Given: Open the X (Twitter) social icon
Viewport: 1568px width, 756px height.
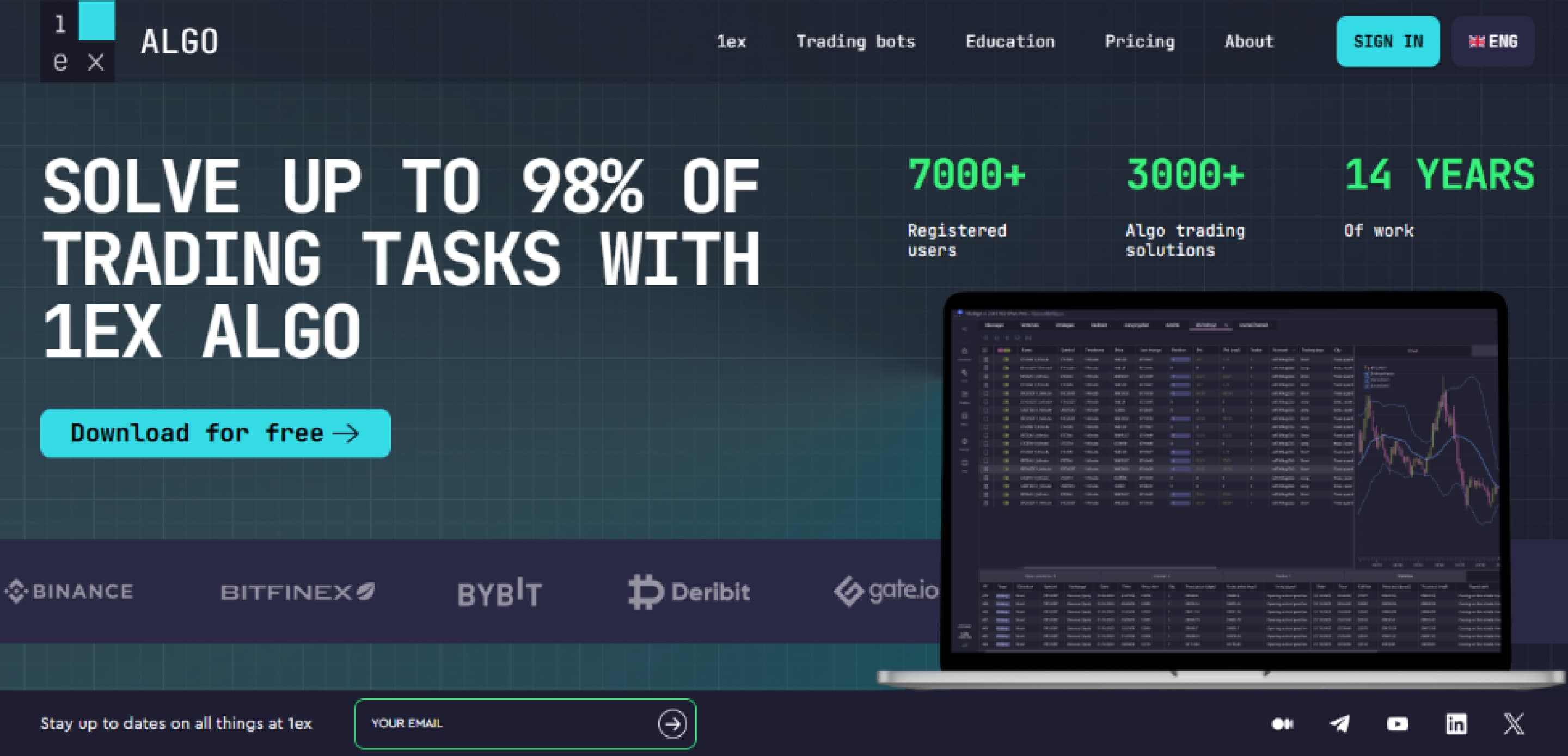Looking at the screenshot, I should pos(1514,724).
